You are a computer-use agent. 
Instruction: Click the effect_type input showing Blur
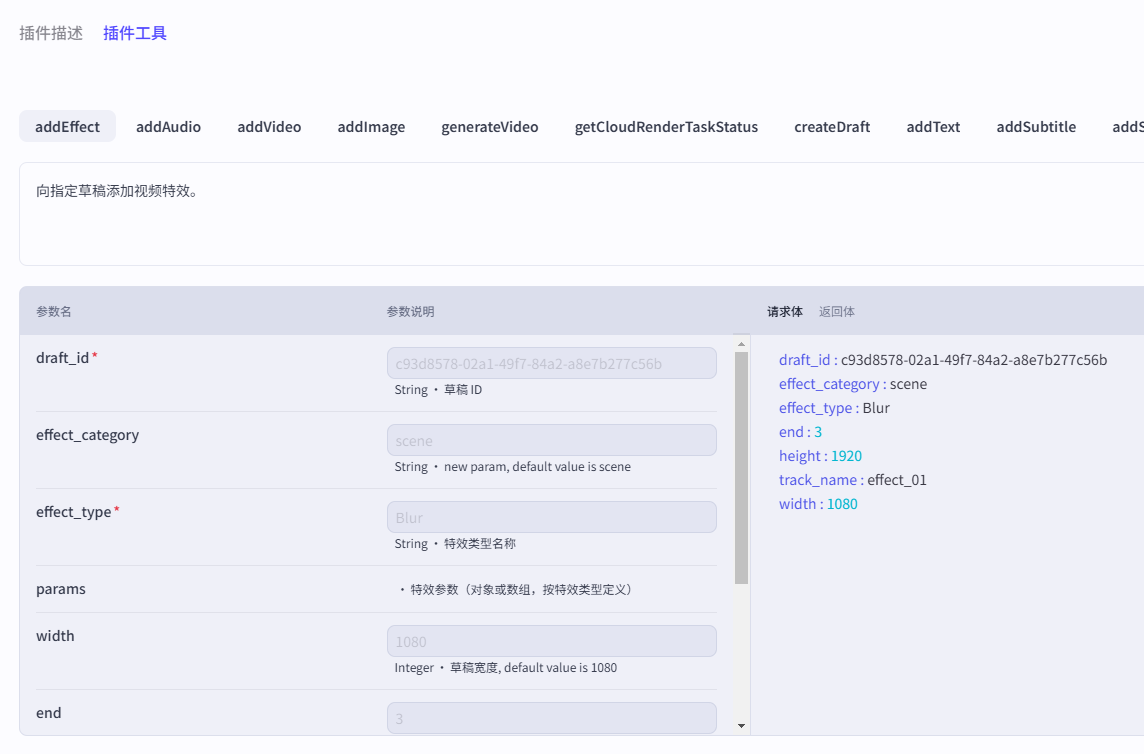tap(551, 517)
